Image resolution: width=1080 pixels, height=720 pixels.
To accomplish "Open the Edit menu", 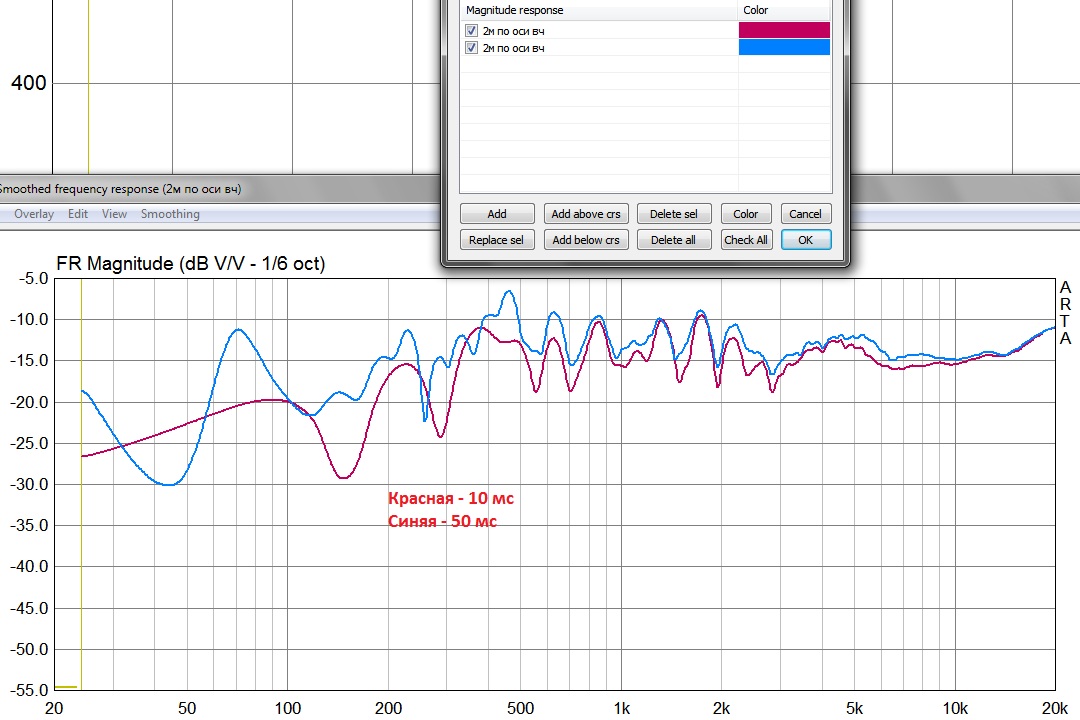I will [78, 214].
